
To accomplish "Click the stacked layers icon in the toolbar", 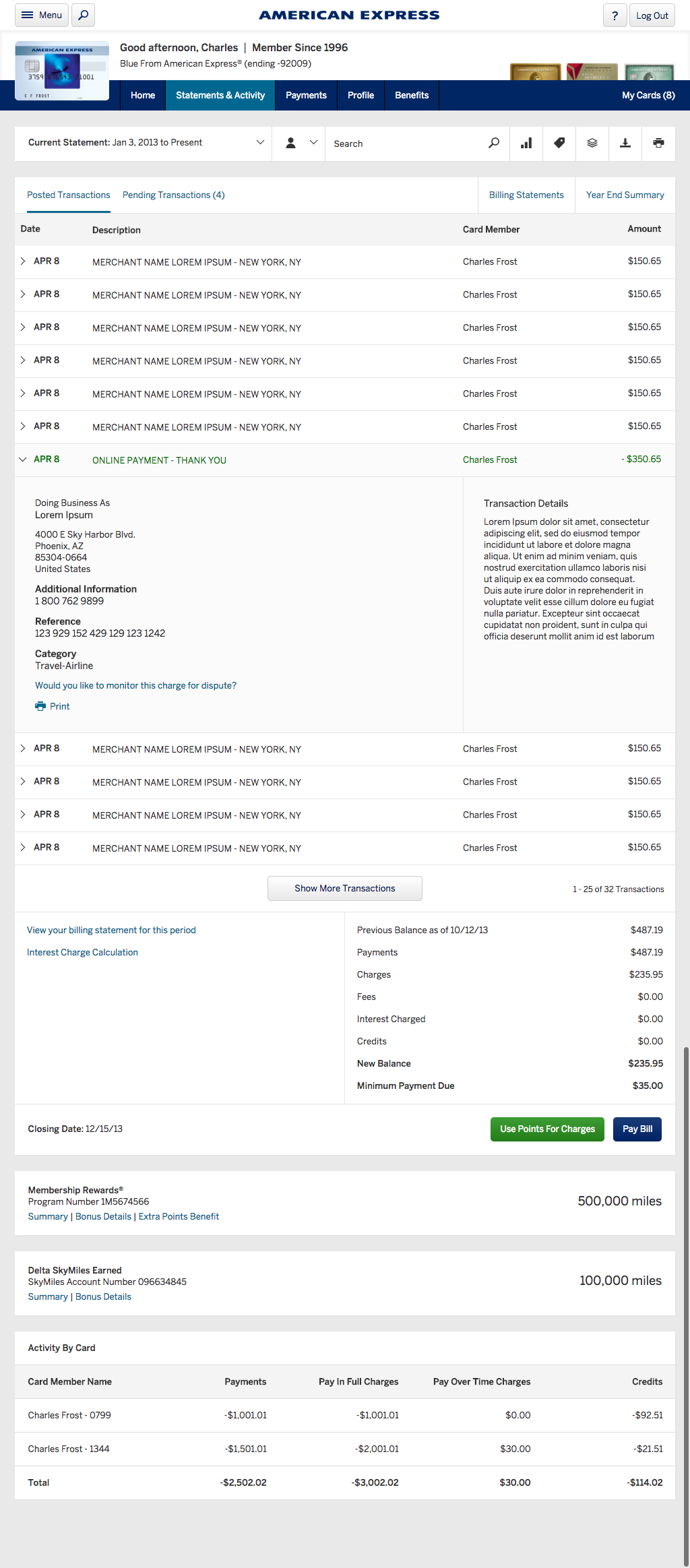I will coord(592,143).
